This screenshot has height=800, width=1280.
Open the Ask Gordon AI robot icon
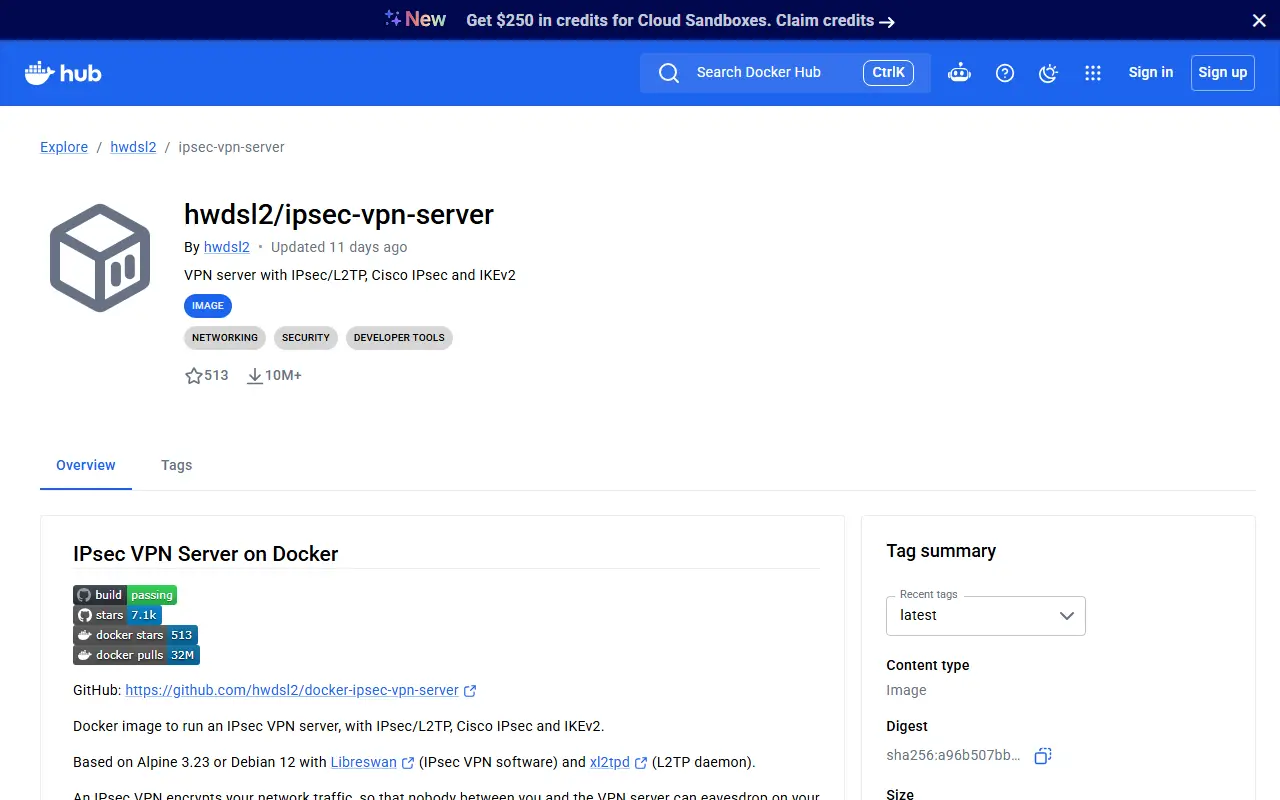960,73
